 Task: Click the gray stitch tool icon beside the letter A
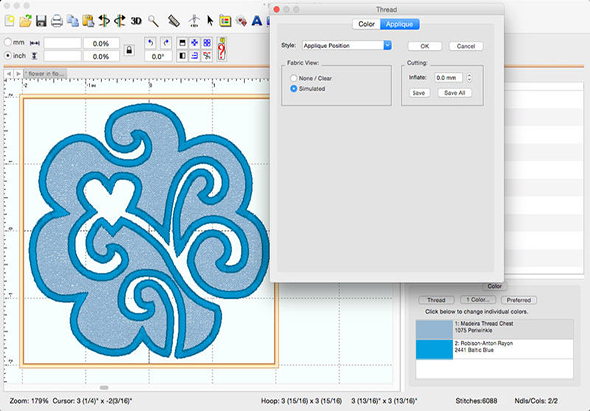point(241,21)
